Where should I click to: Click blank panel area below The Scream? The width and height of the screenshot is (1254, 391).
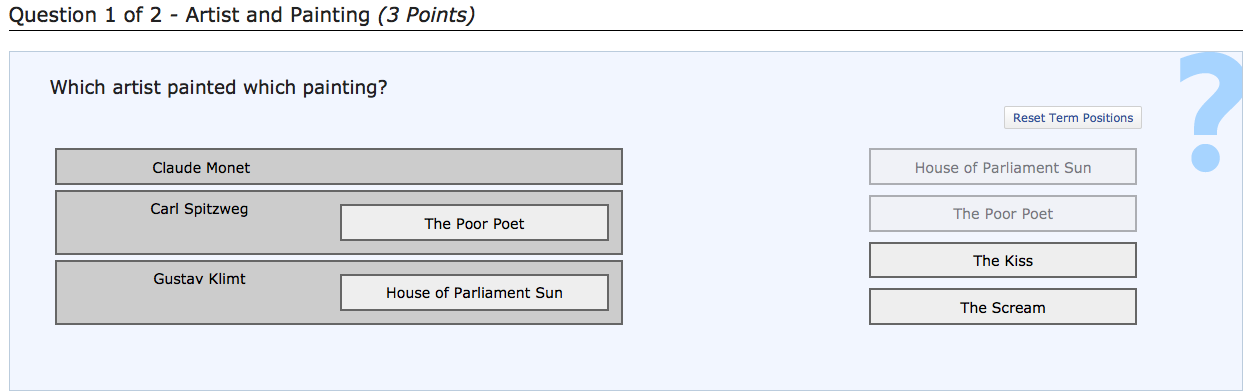click(x=1003, y=357)
